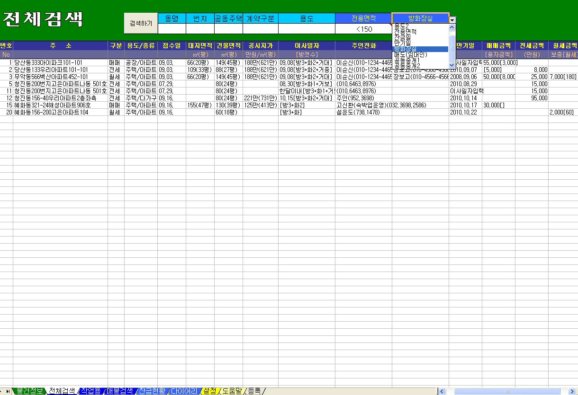Screen dimensions: 578x395
Task: Select the highlighted item in the dropdown list
Action: pos(420,49)
